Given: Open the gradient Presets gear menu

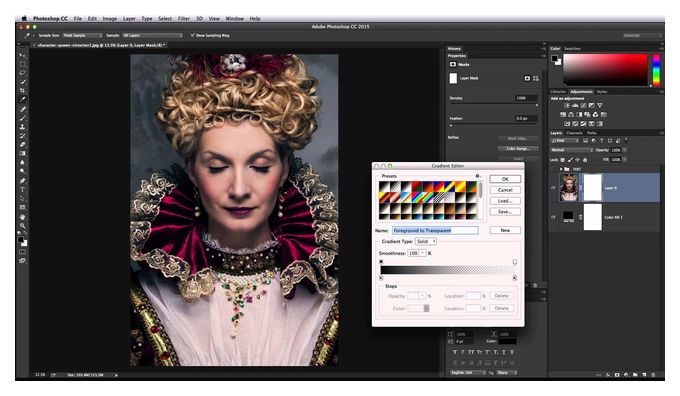Looking at the screenshot, I should [477, 176].
